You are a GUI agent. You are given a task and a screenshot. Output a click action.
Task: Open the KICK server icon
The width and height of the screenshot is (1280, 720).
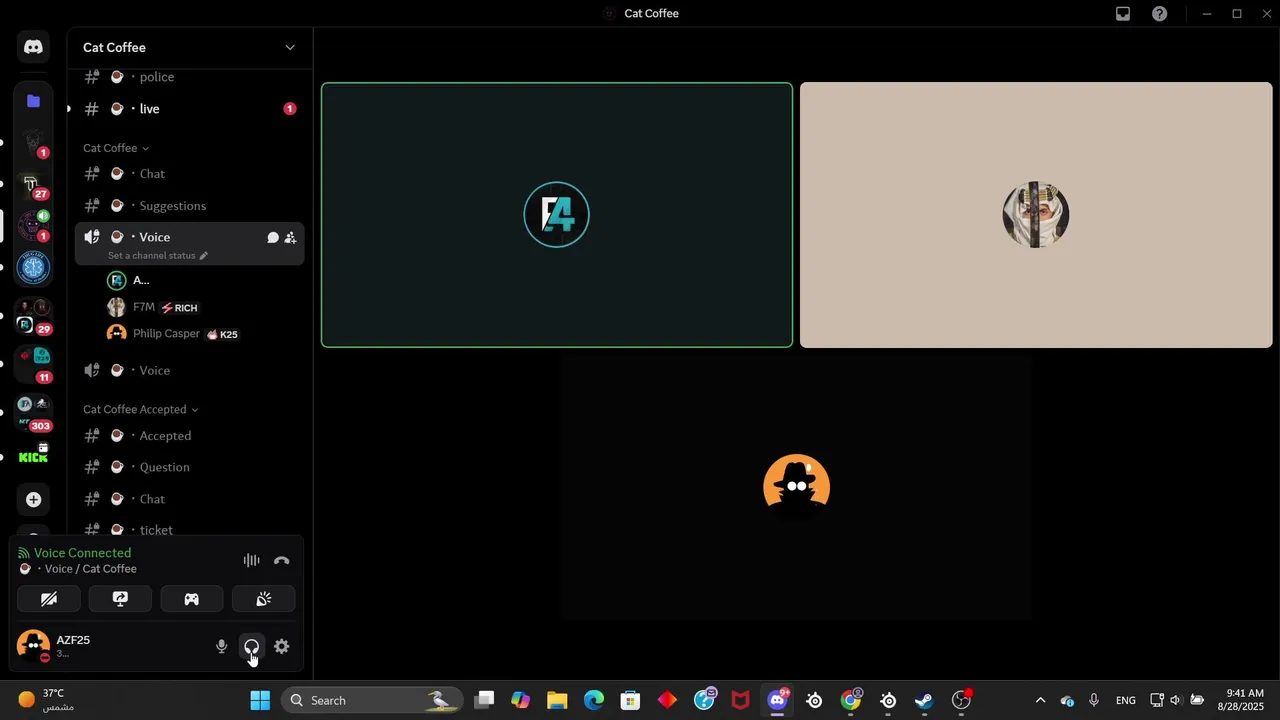[33, 456]
